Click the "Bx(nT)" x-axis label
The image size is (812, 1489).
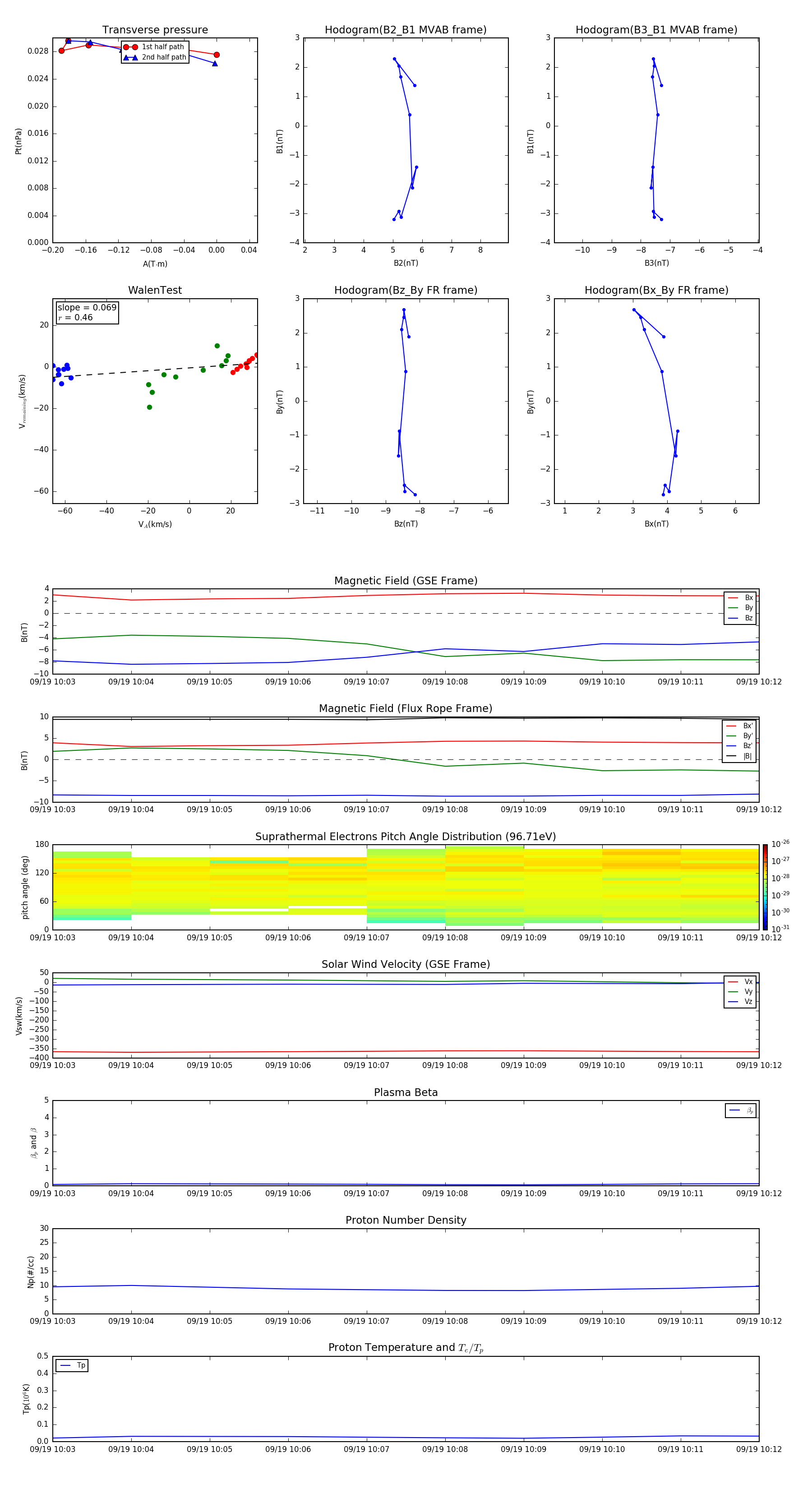(656, 524)
